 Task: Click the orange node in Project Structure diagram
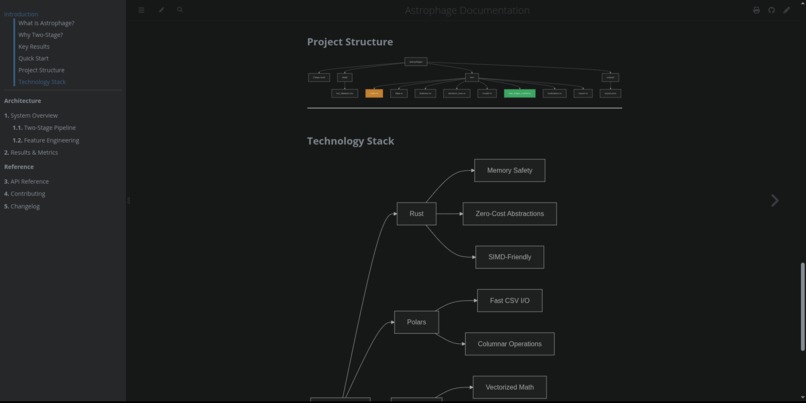point(374,94)
